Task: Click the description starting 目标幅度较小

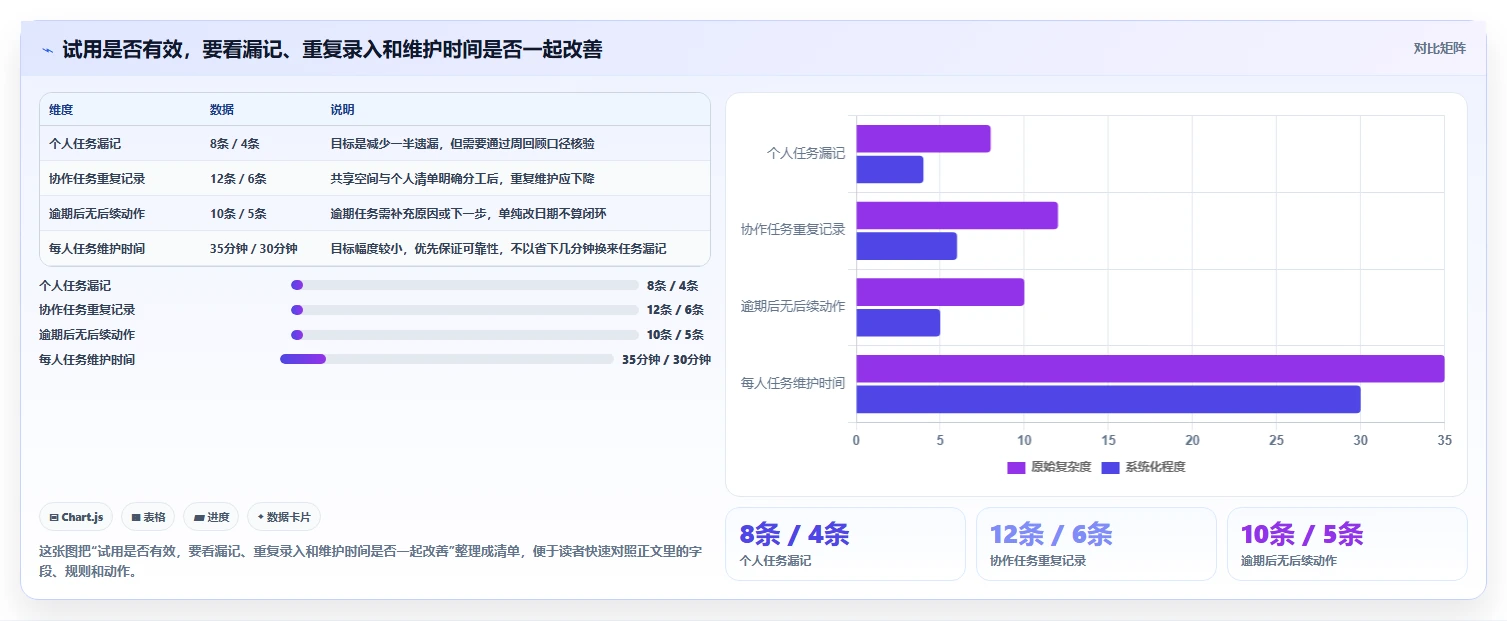Action: (x=499, y=249)
